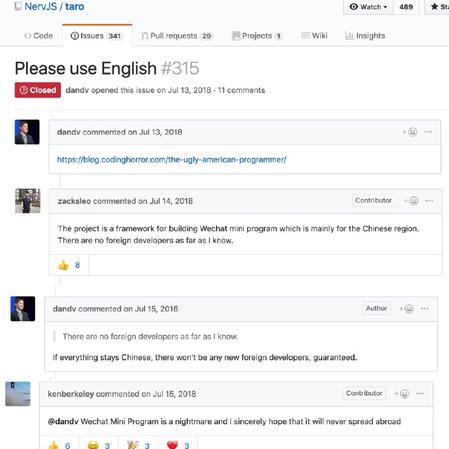The height and width of the screenshot is (449, 449).
Task: Click timestamp Jul 14, 2018 on zacksleo comment
Action: pos(171,201)
